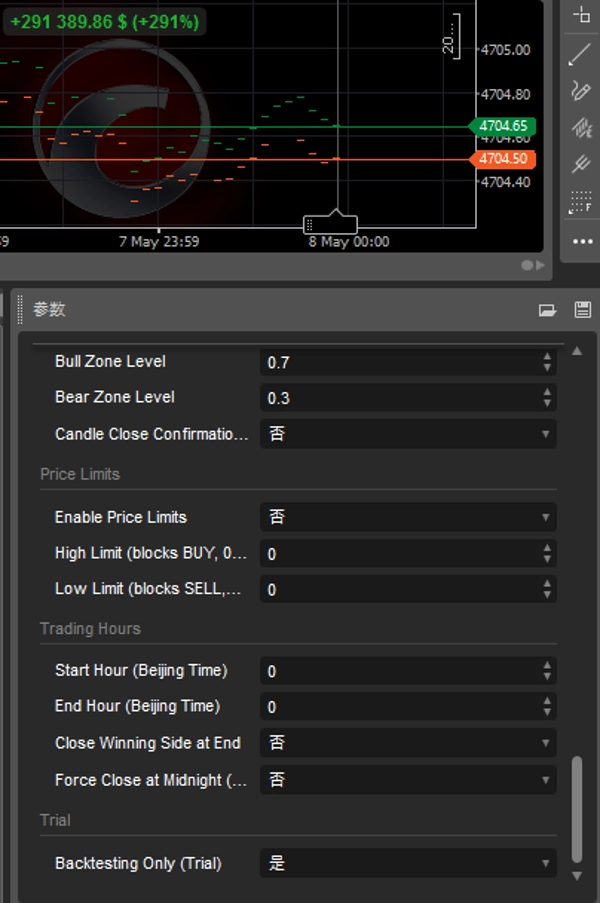
Task: Click the Price Limits section header
Action: (80, 474)
